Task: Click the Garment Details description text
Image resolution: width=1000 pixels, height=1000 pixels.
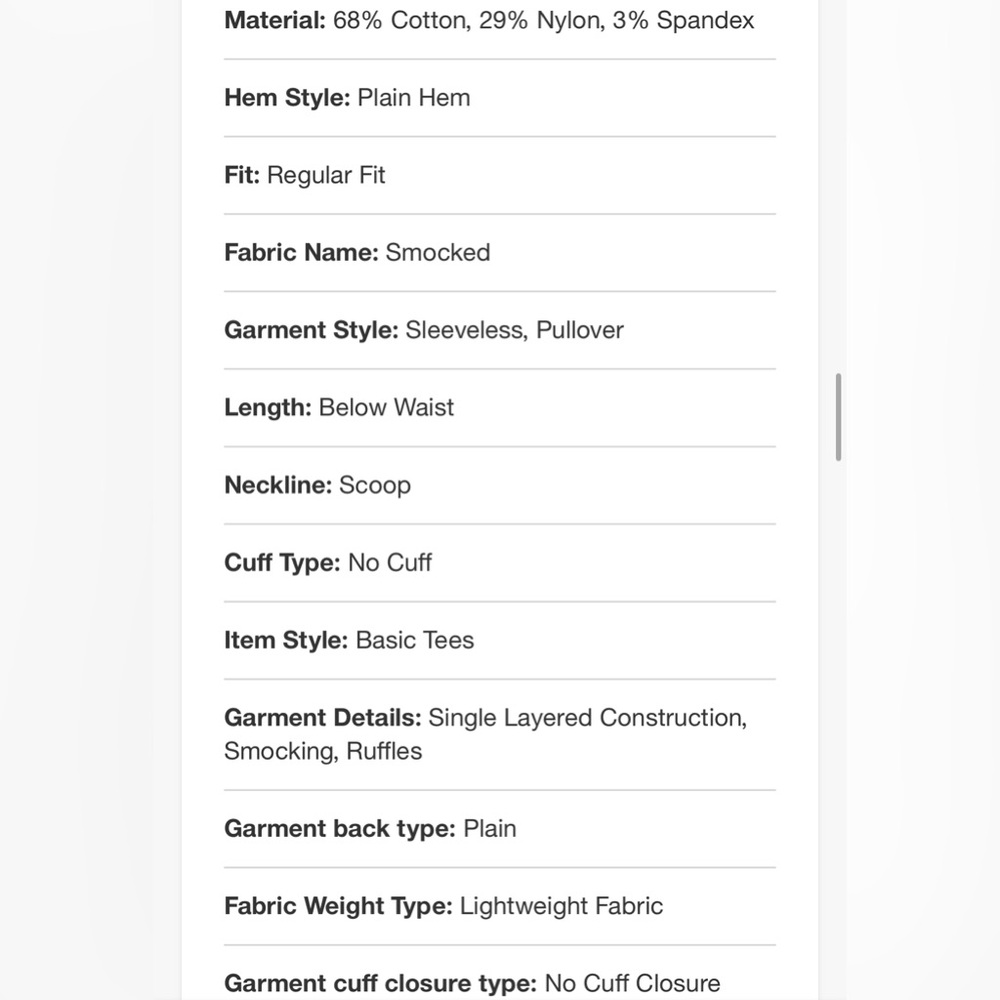Action: click(485, 734)
